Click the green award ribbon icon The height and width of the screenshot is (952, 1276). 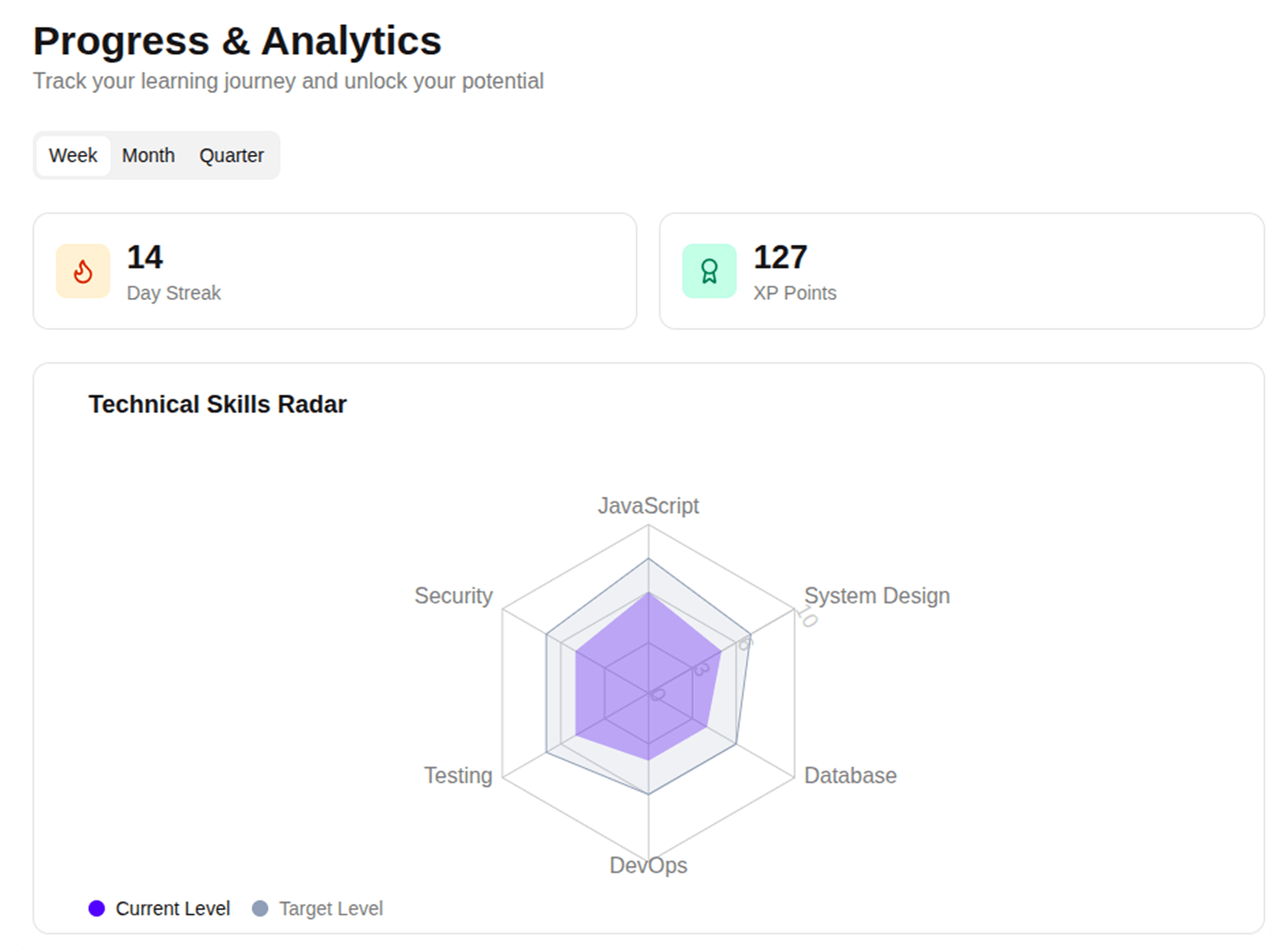[709, 271]
